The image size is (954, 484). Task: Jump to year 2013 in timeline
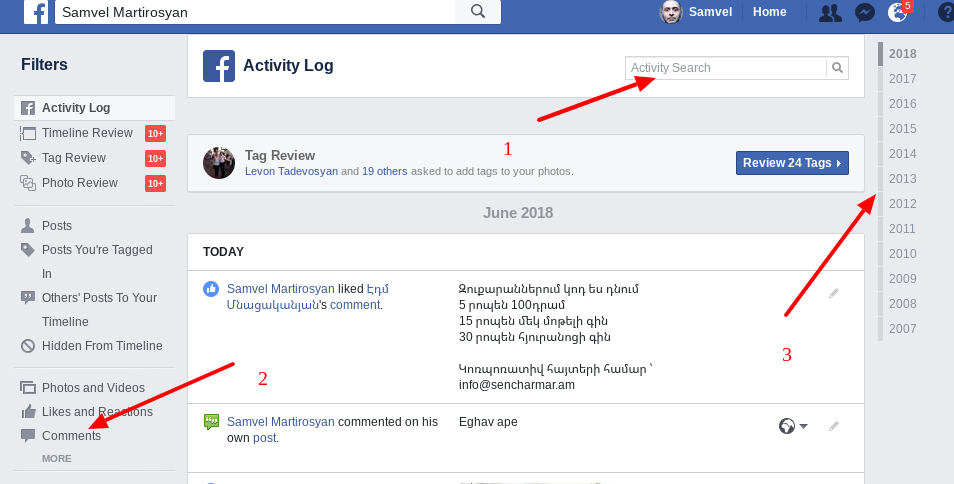[902, 178]
